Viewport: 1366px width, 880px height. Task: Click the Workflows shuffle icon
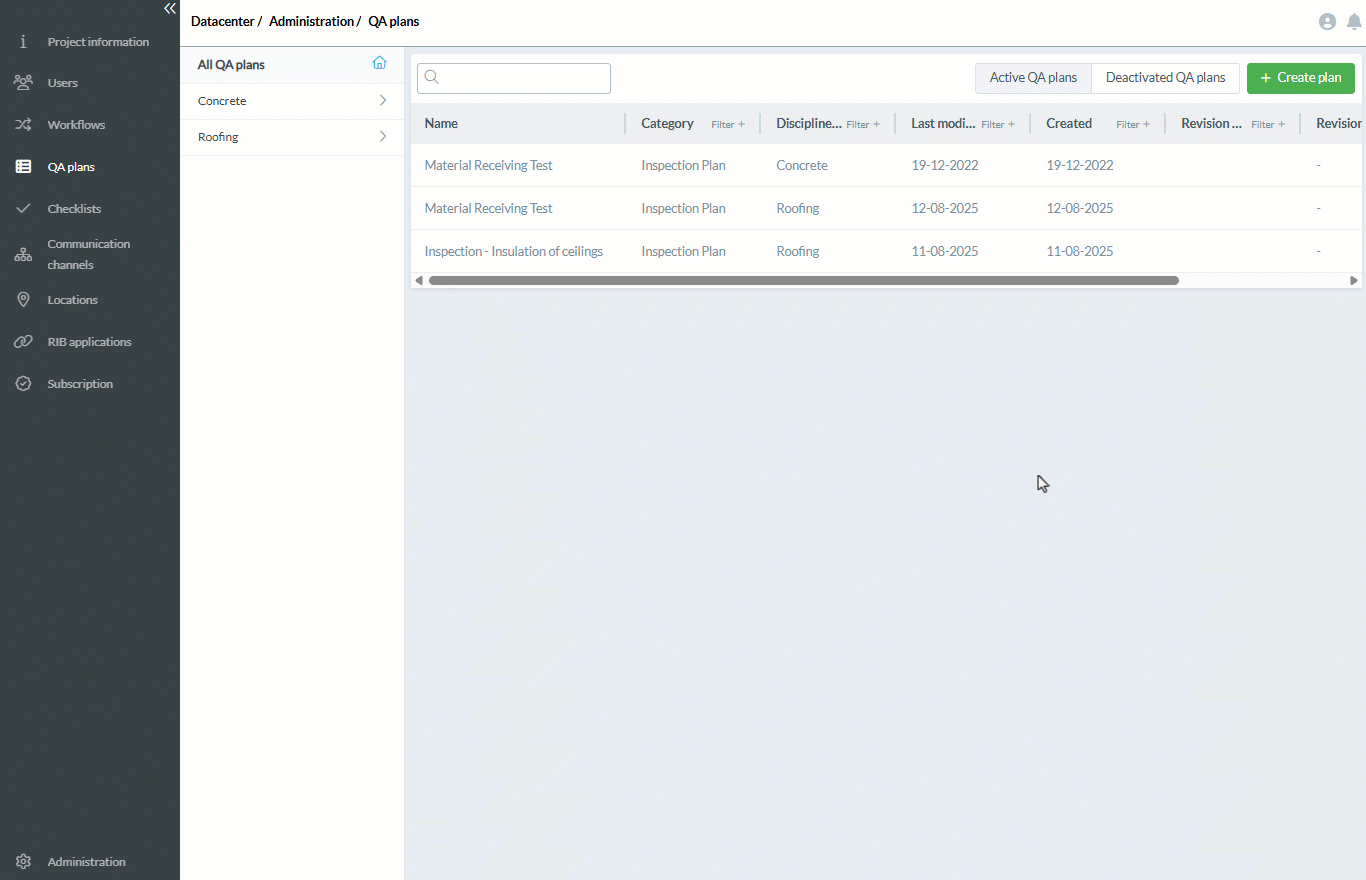point(23,125)
